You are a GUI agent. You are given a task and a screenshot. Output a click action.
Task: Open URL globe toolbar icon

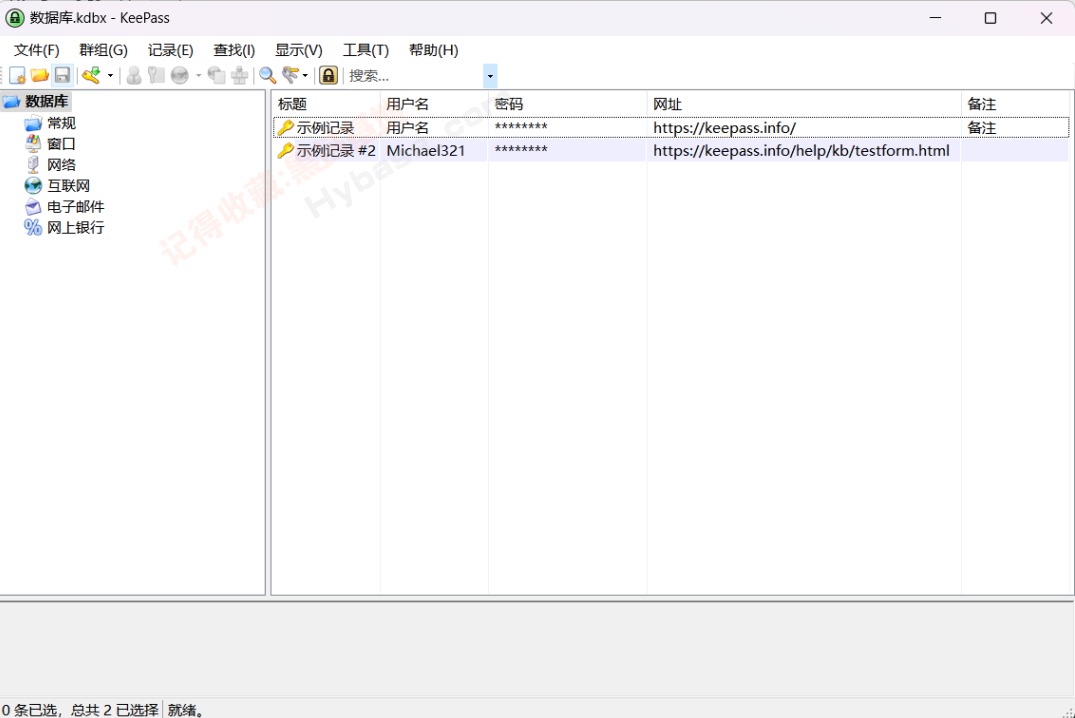(180, 75)
